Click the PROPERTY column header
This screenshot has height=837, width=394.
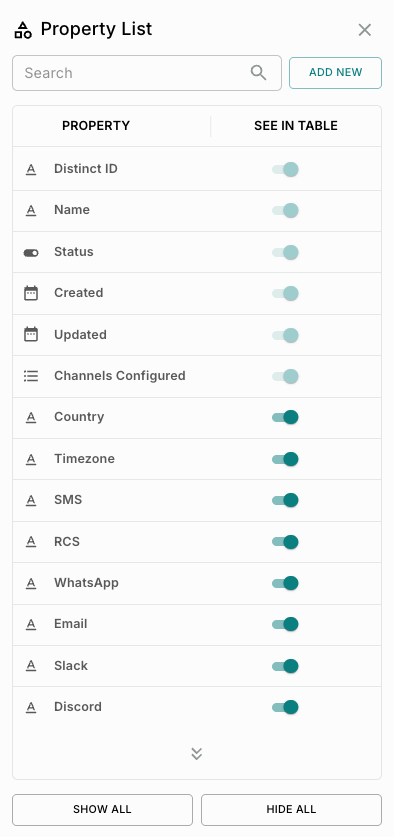click(x=96, y=125)
